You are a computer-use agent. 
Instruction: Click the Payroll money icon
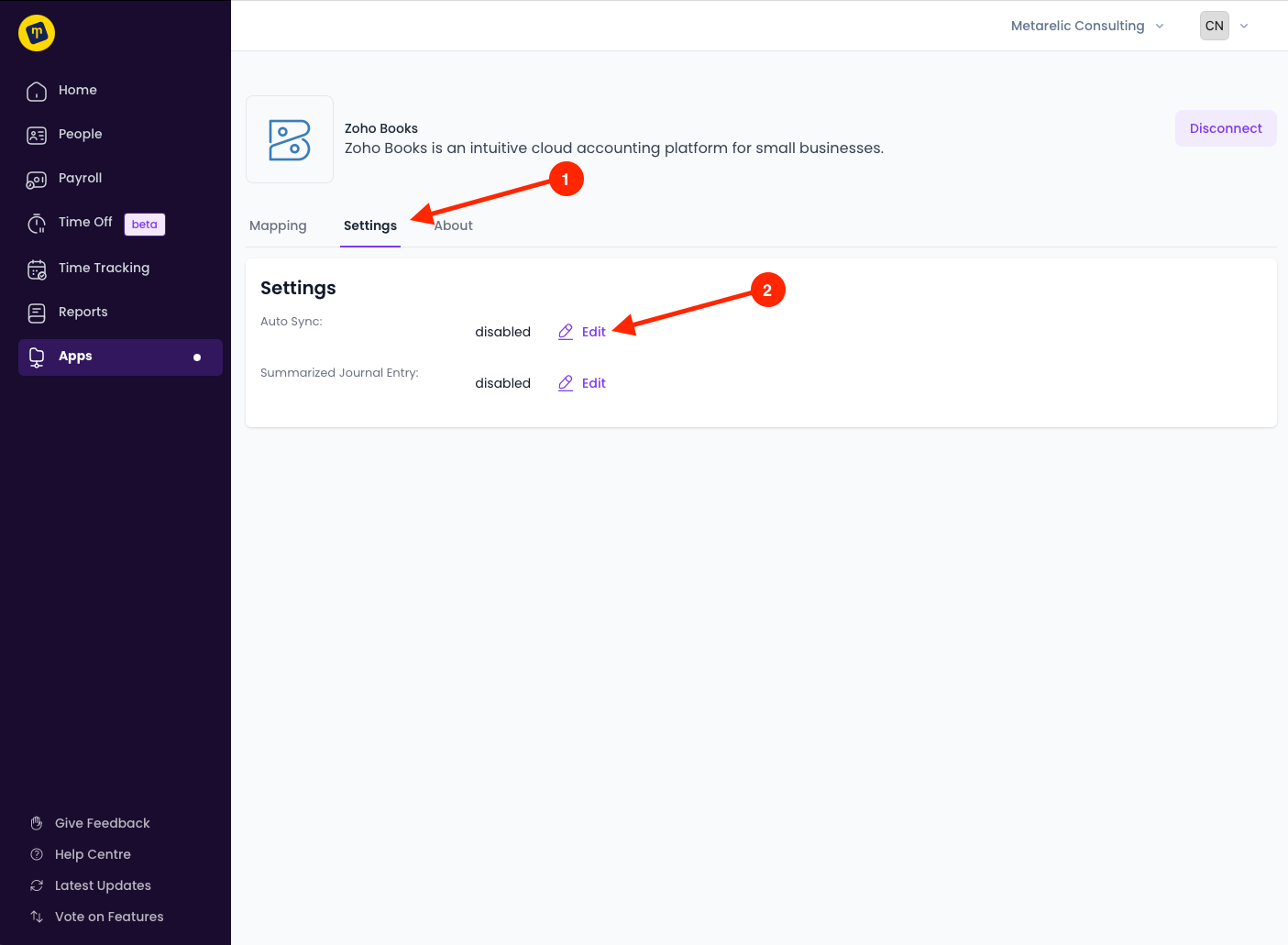(37, 179)
